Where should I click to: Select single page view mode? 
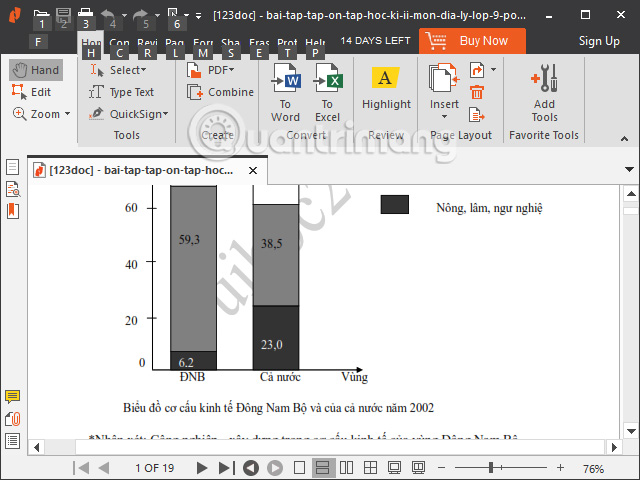pyautogui.click(x=299, y=468)
